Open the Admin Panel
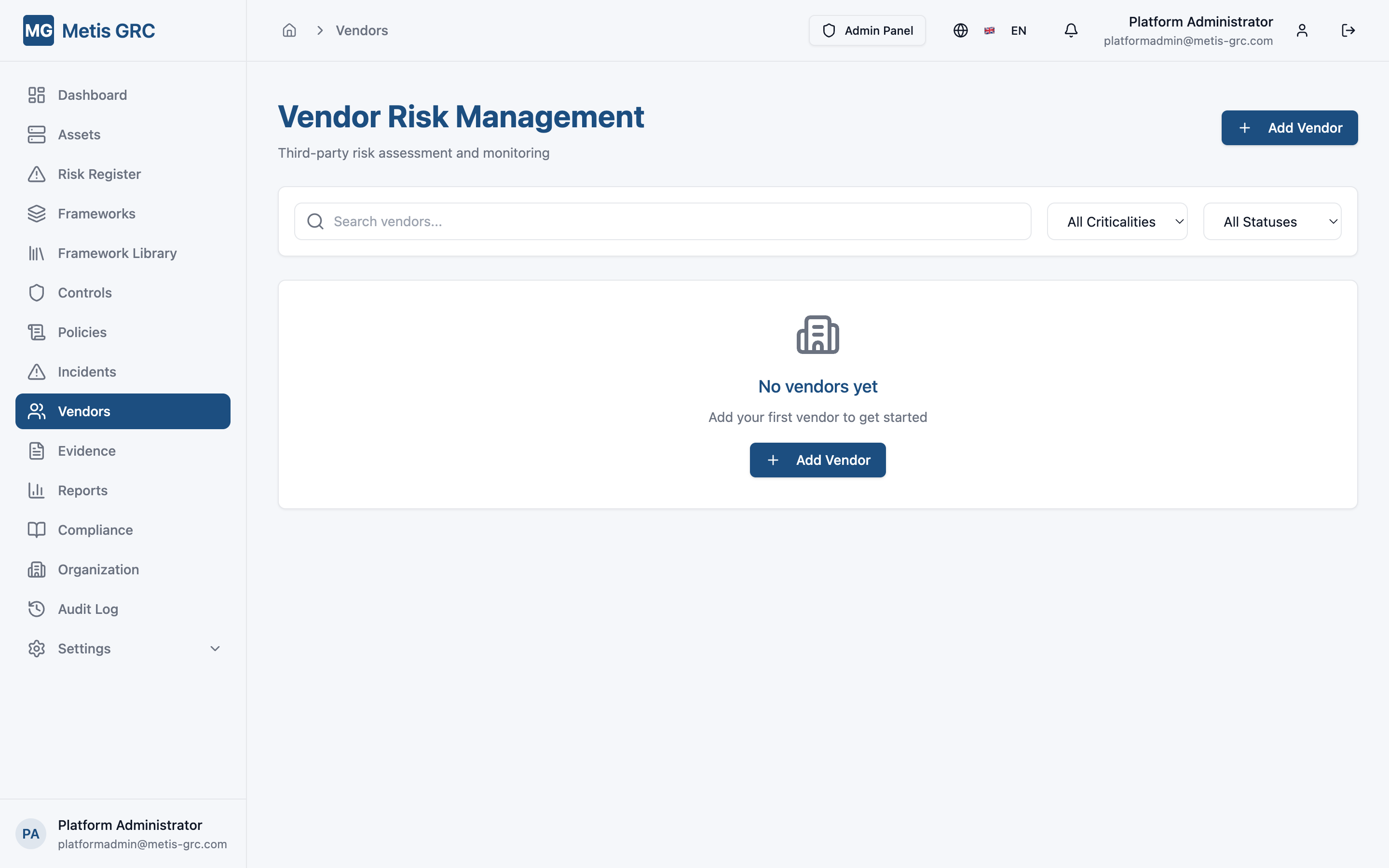Screen dimensions: 1389x868 click(x=867, y=30)
